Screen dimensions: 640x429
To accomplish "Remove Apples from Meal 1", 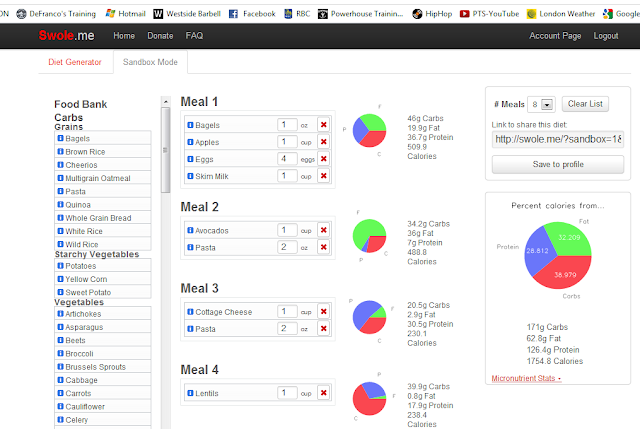I will coord(324,142).
